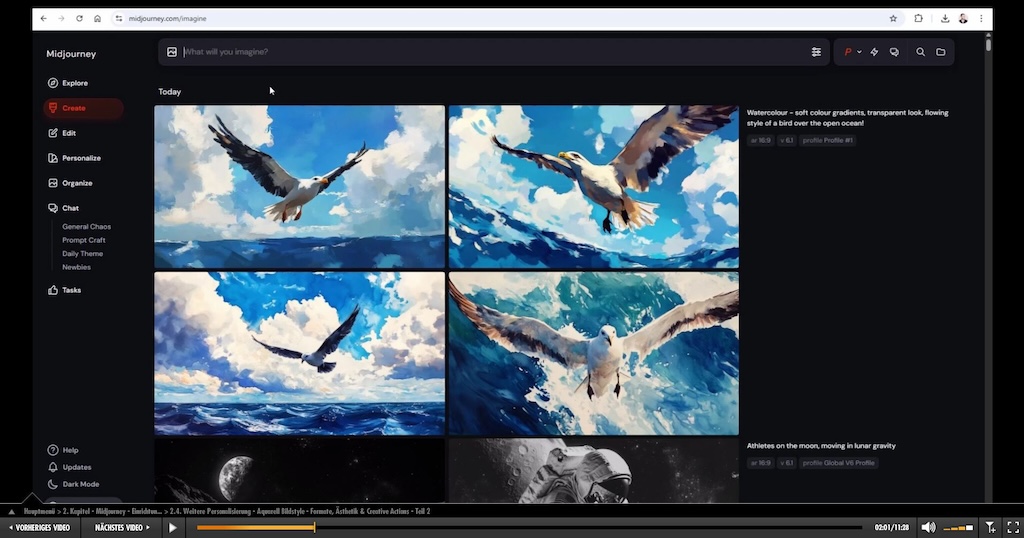Click the 'Nächstes Video' button
The height and width of the screenshot is (538, 1024).
pos(122,527)
